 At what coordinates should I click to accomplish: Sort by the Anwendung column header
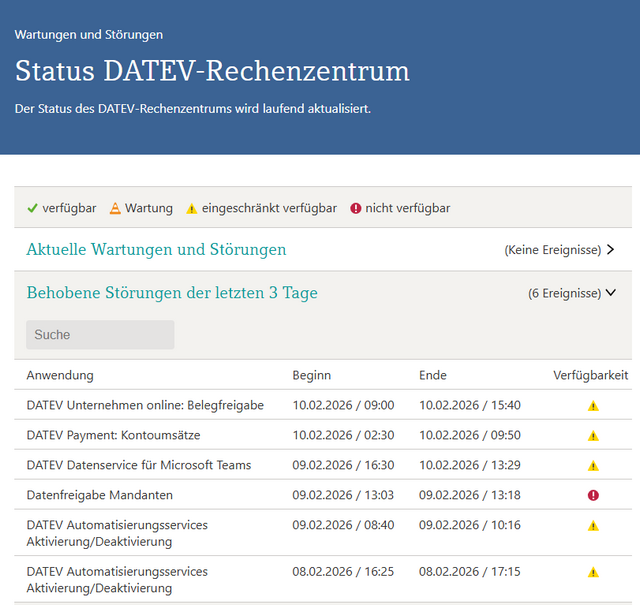(x=60, y=375)
